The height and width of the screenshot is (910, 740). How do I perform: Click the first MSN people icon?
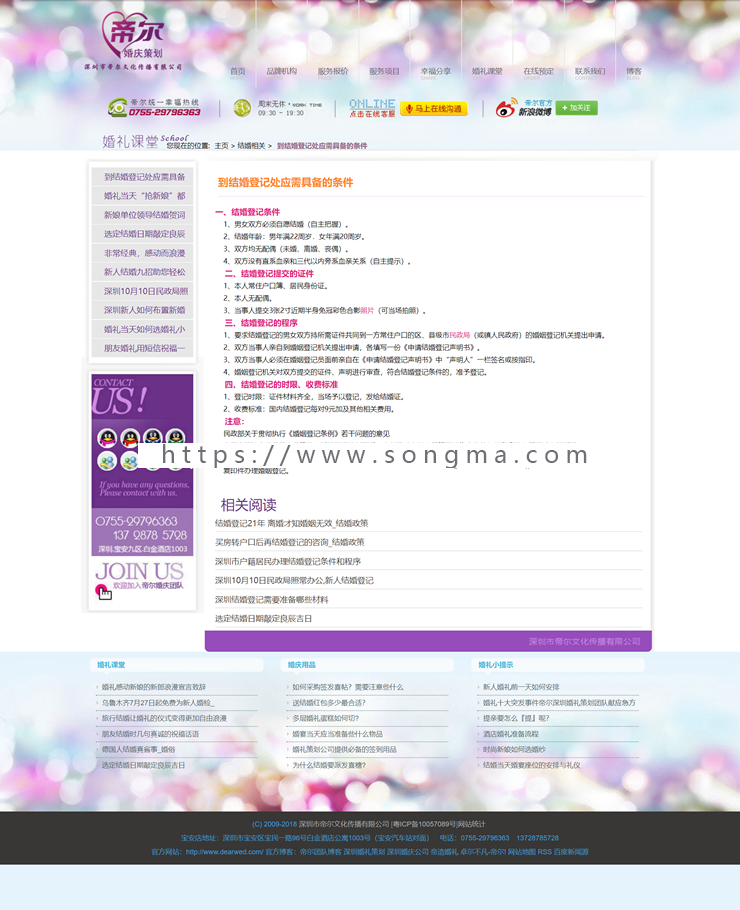107,461
